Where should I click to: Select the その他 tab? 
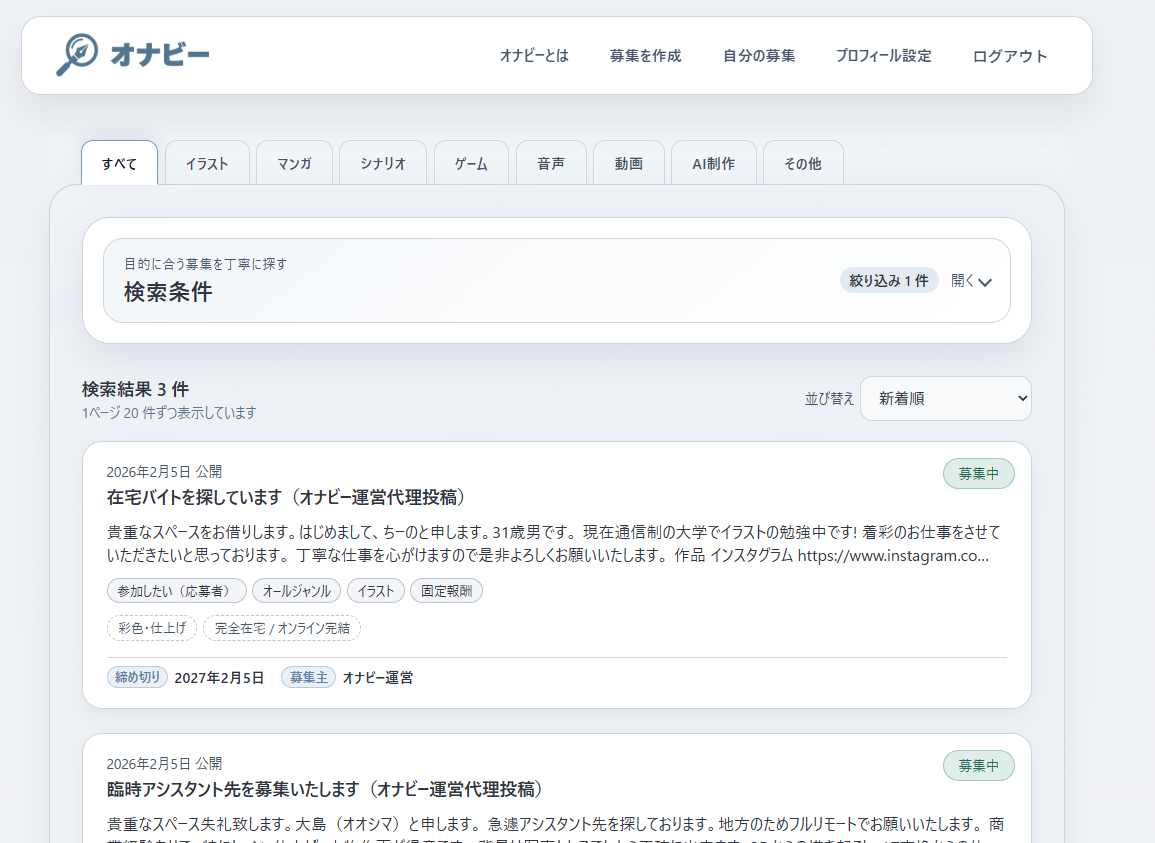pos(803,164)
